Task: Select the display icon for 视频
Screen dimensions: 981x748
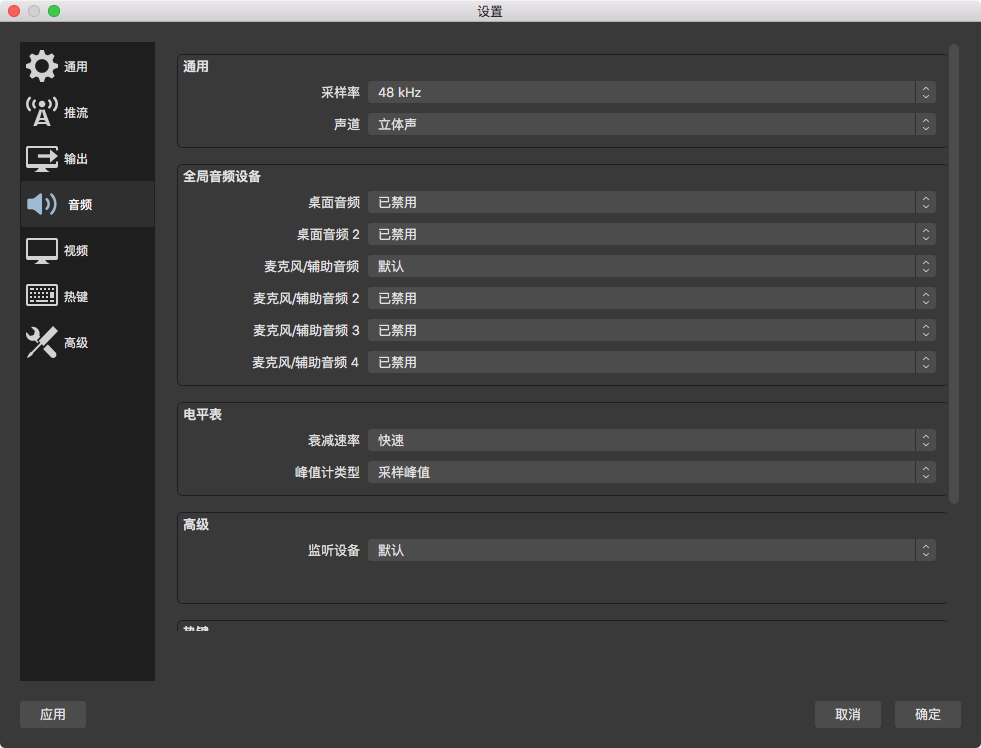Action: point(42,250)
